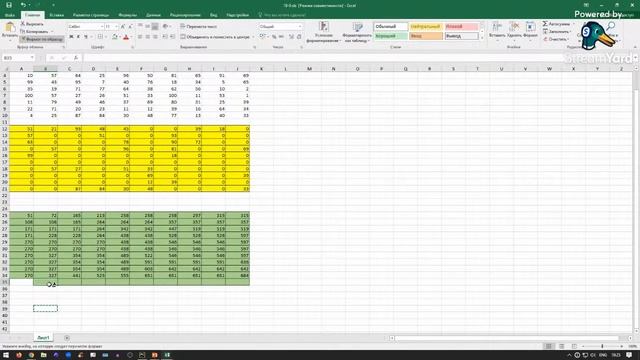Toggle Bold formatting
Viewport: 640px width, 360px height.
71,37
